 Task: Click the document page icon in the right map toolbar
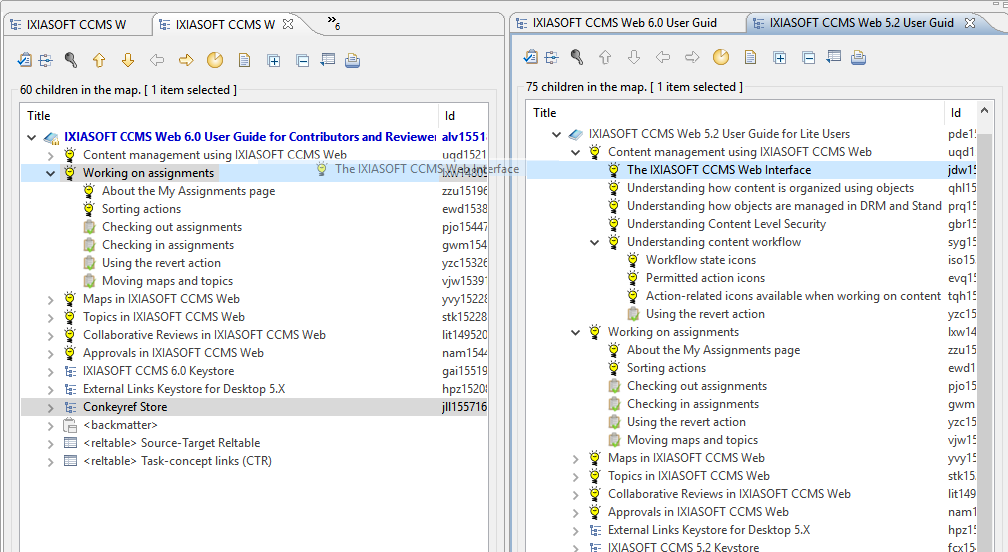pos(750,57)
